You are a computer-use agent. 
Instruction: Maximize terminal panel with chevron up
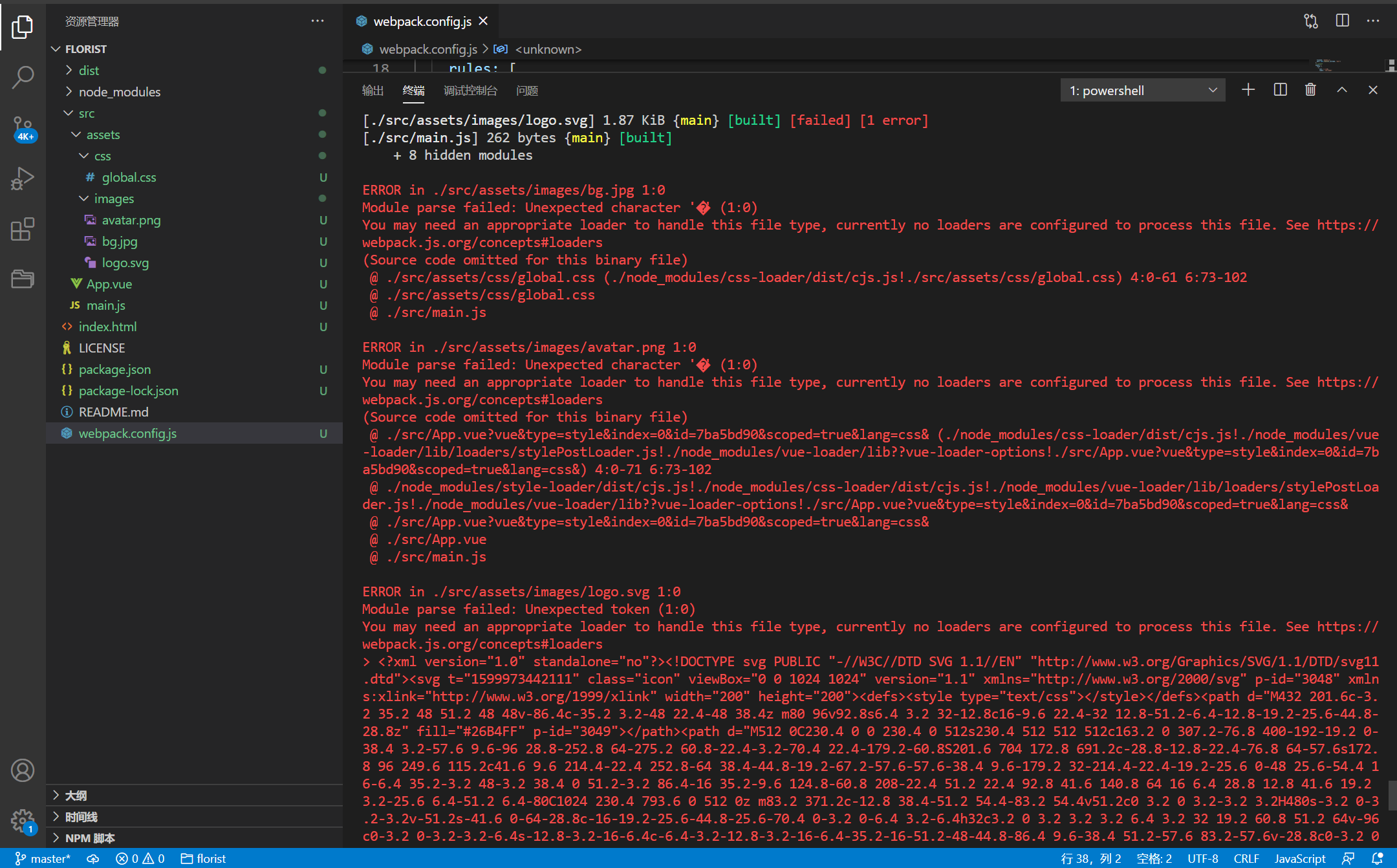1342,90
